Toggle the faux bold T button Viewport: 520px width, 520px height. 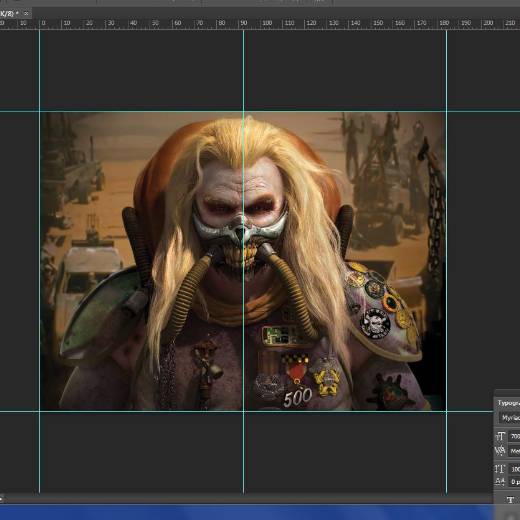pyautogui.click(x=510, y=500)
